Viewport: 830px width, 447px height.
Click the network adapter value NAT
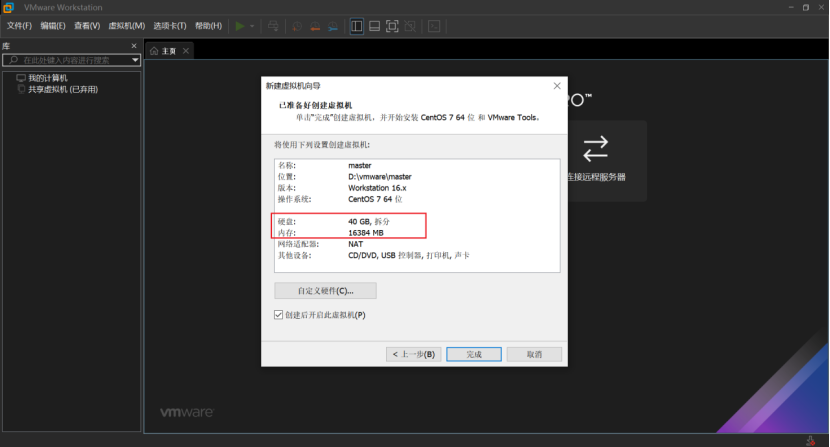[356, 244]
